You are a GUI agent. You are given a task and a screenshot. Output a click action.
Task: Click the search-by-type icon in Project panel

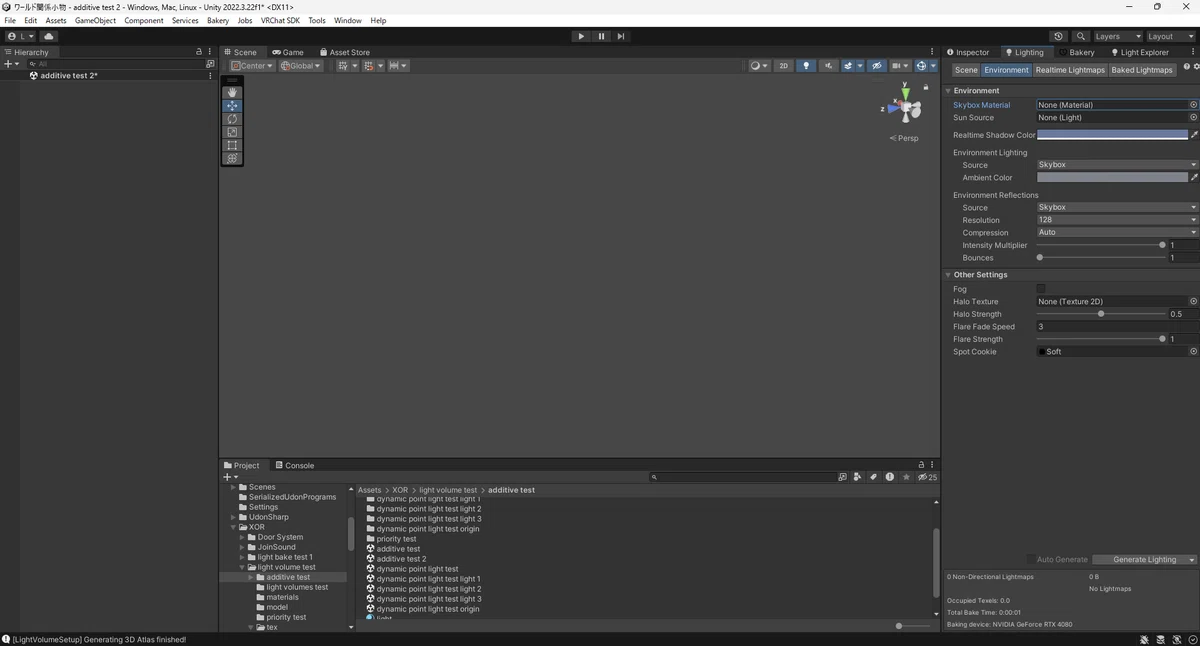(x=858, y=477)
